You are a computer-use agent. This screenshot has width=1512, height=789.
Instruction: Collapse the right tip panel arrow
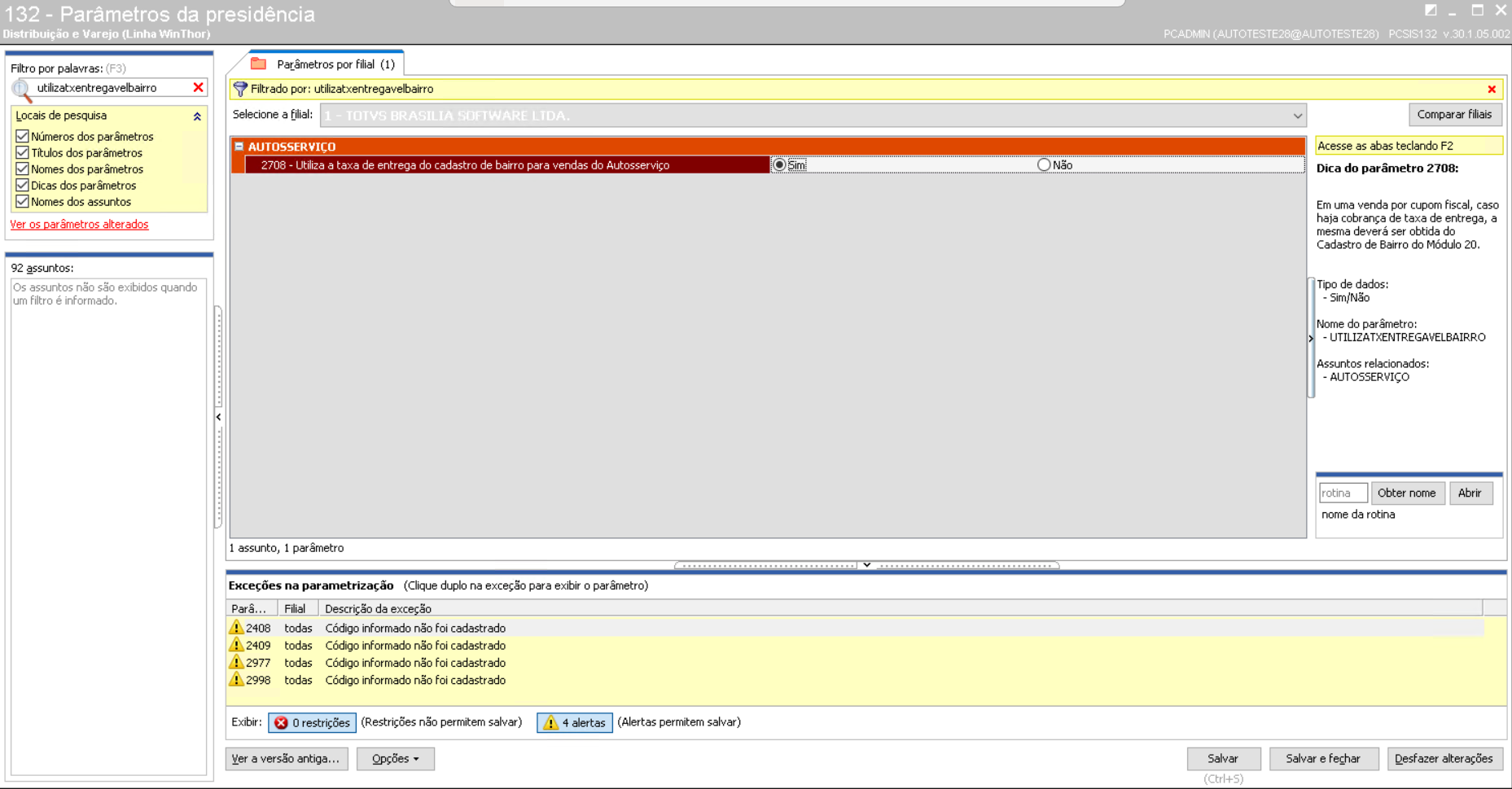point(1311,338)
